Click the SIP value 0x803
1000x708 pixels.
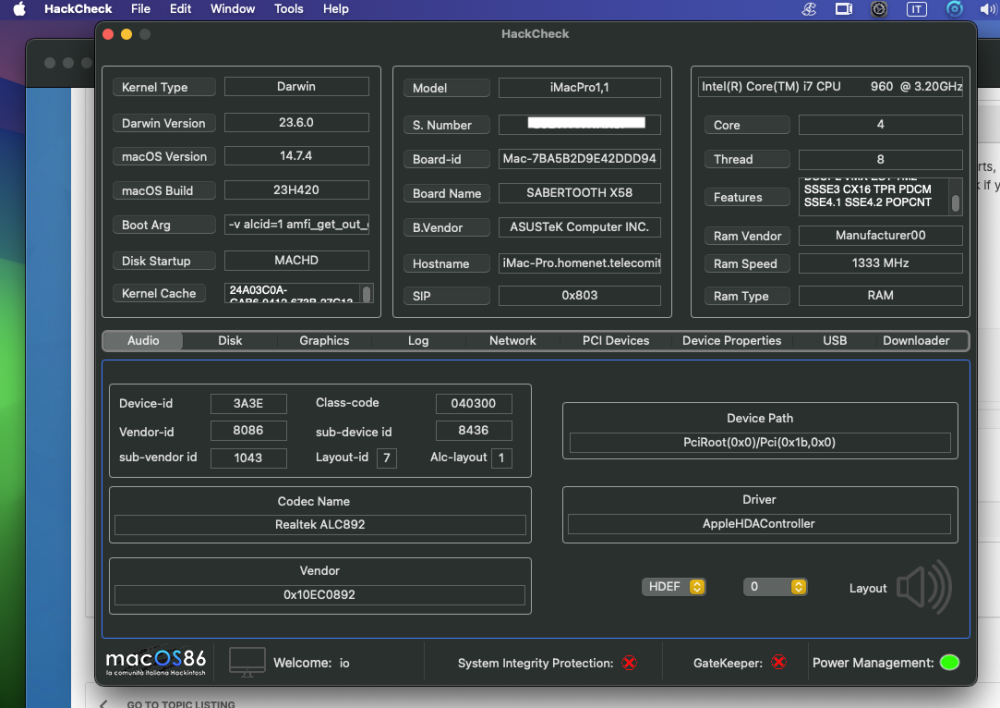point(579,296)
